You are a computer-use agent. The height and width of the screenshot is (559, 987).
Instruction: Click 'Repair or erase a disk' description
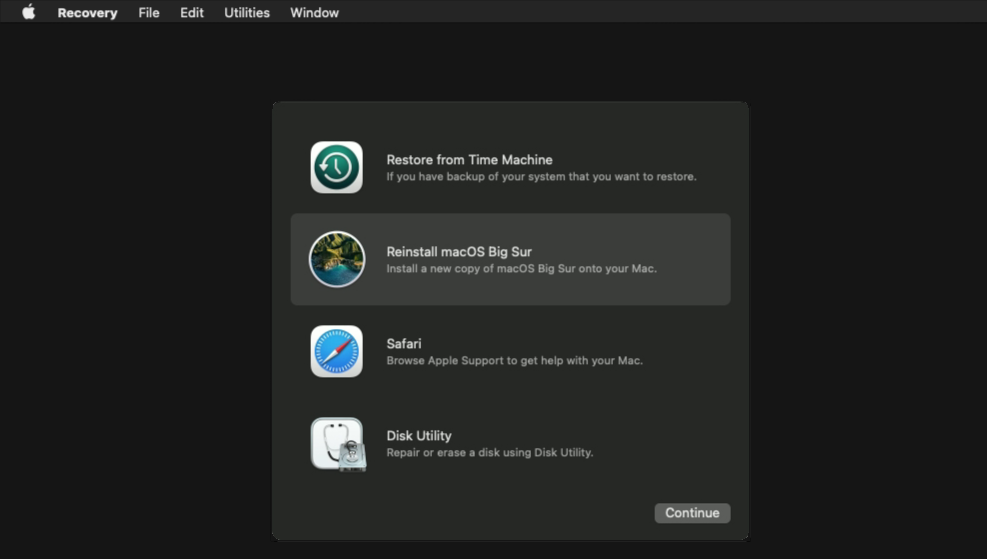tap(490, 453)
